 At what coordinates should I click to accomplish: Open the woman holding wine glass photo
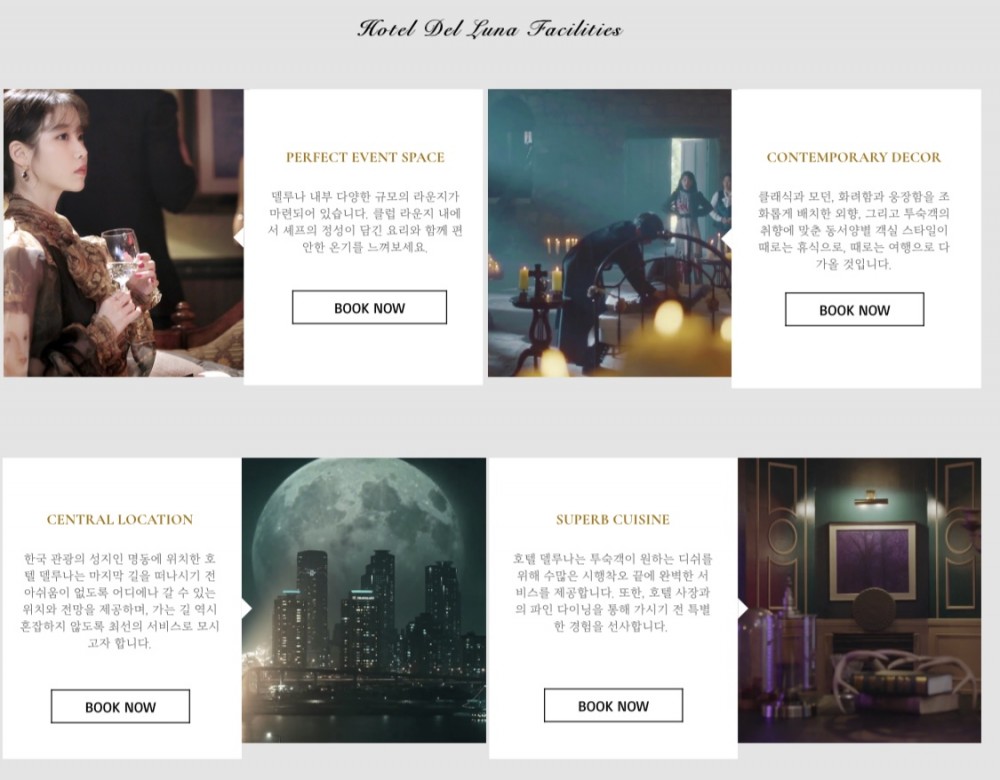point(123,233)
